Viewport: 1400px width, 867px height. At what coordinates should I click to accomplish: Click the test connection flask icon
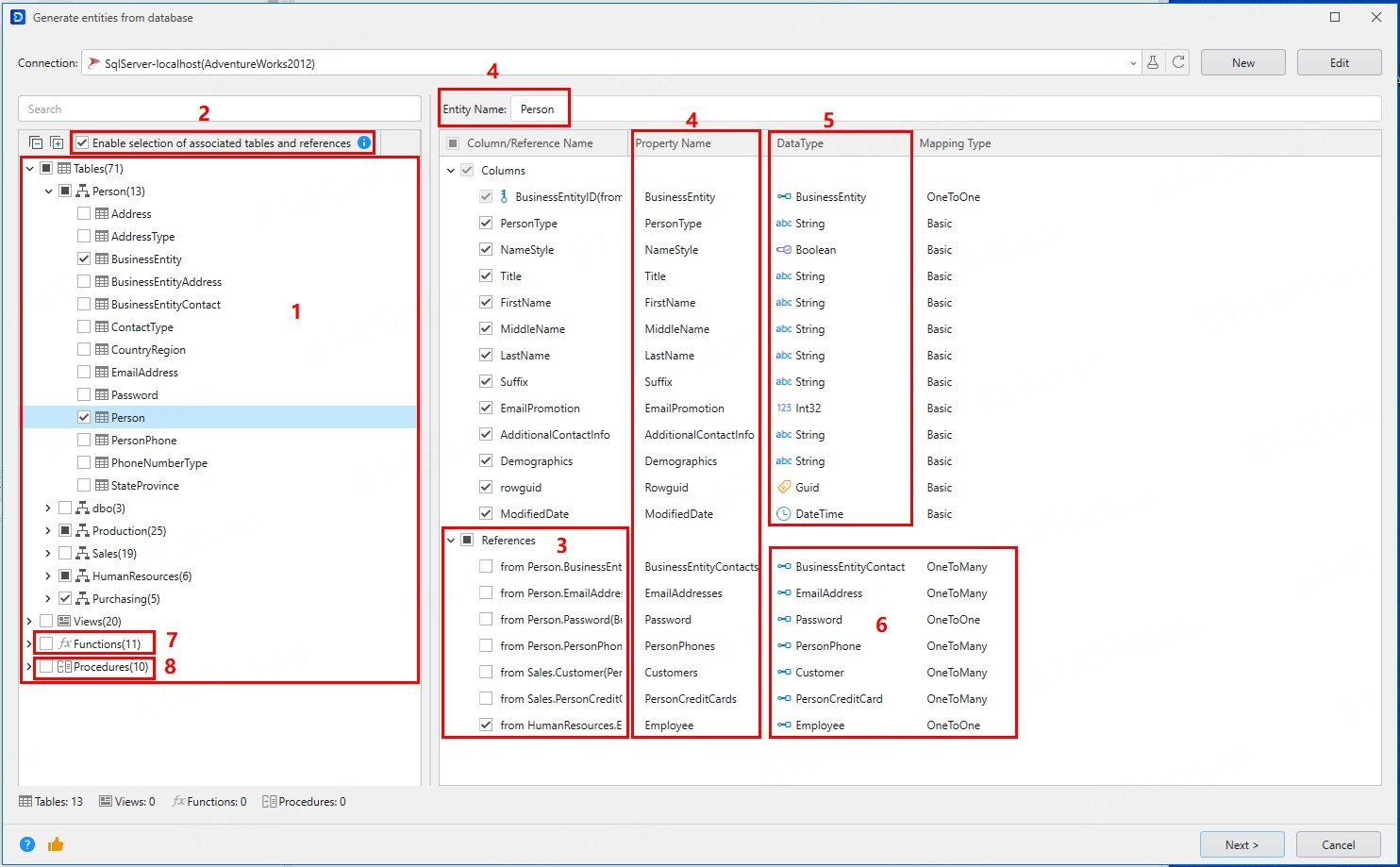tap(1152, 63)
